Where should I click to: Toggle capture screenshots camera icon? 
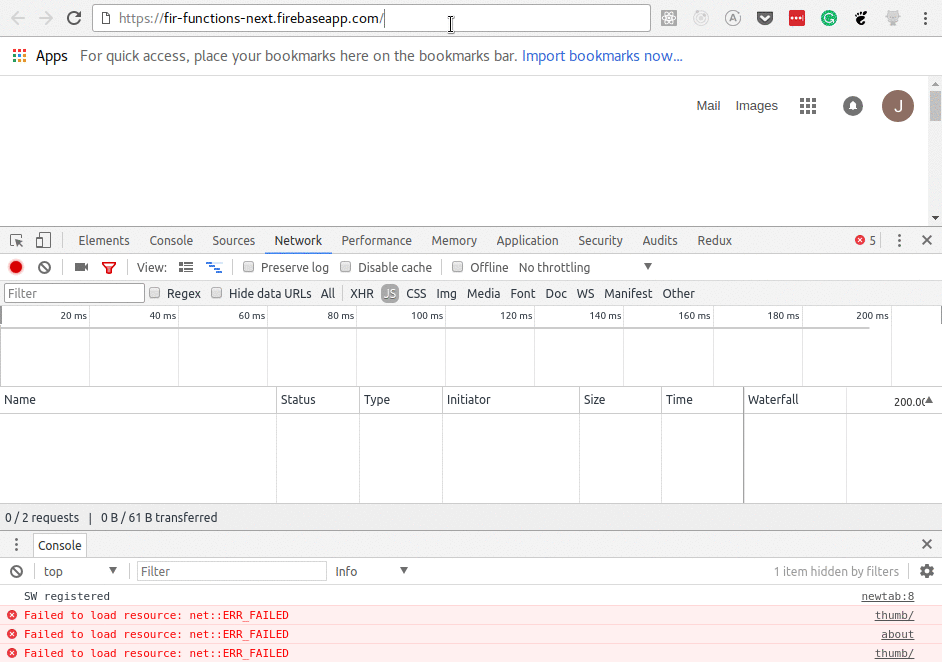pyautogui.click(x=81, y=267)
